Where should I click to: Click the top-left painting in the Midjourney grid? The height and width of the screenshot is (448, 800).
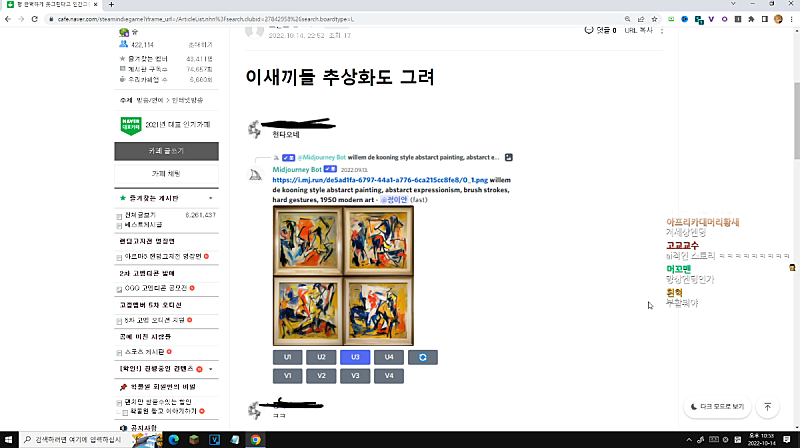[x=308, y=241]
